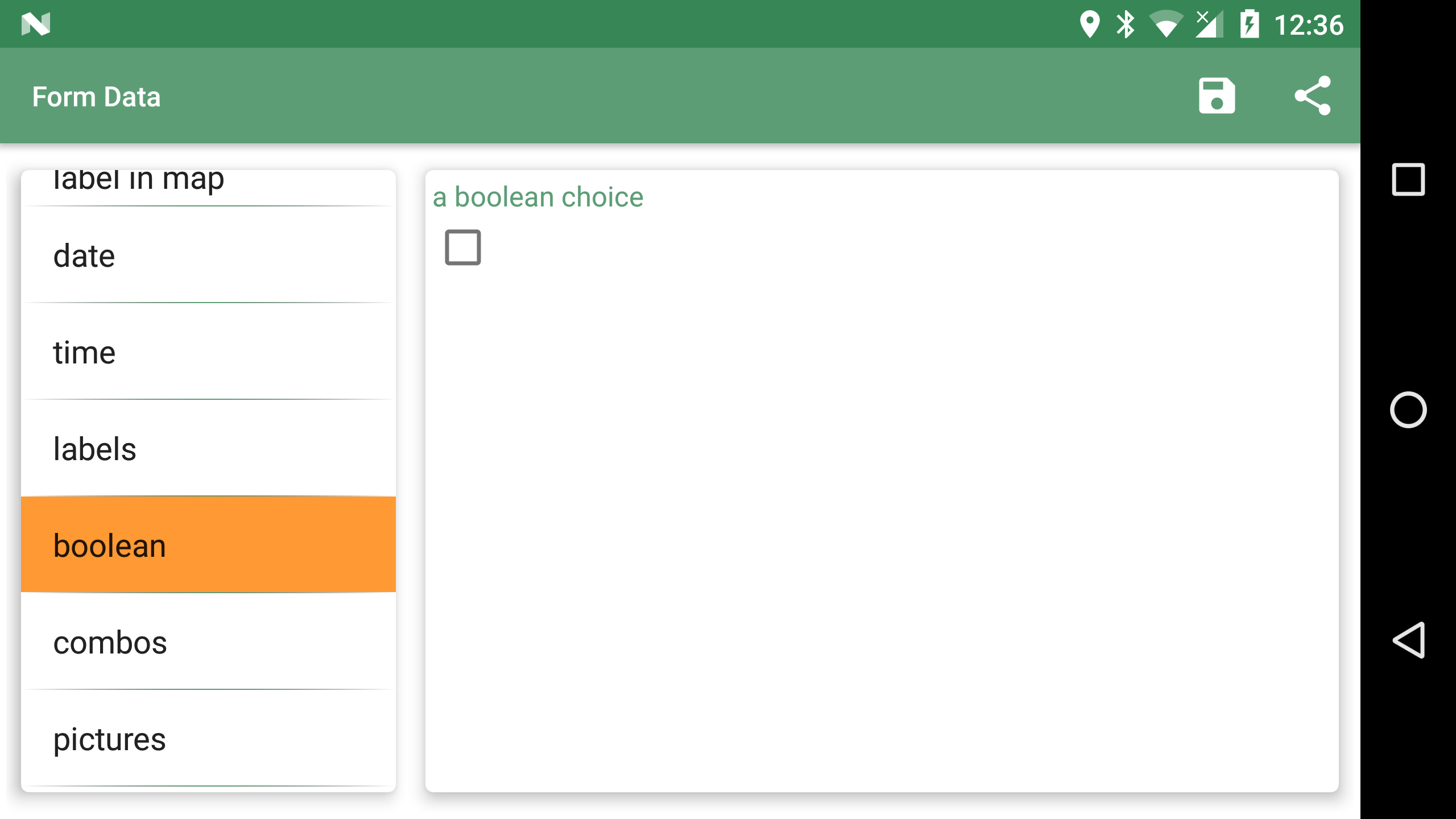Open the pictures form section

(x=208, y=739)
